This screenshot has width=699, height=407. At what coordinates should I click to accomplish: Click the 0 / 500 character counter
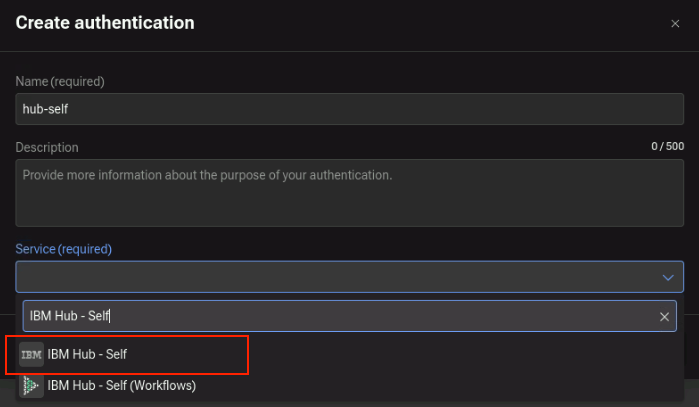tap(667, 146)
